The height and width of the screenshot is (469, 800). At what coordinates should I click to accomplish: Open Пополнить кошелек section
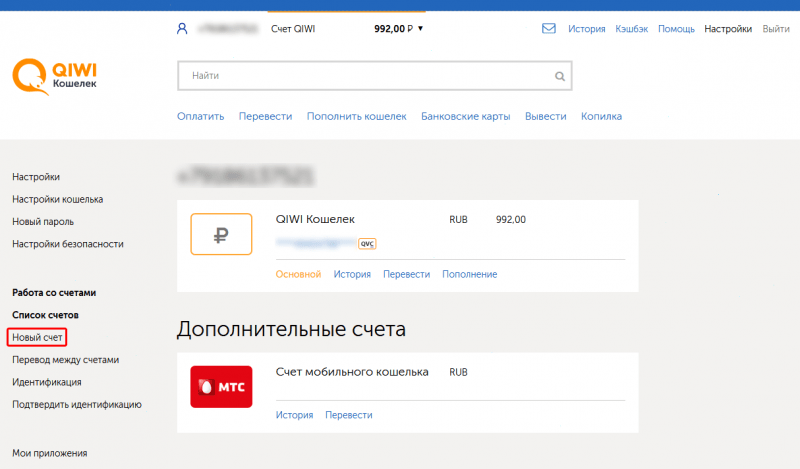coord(357,116)
